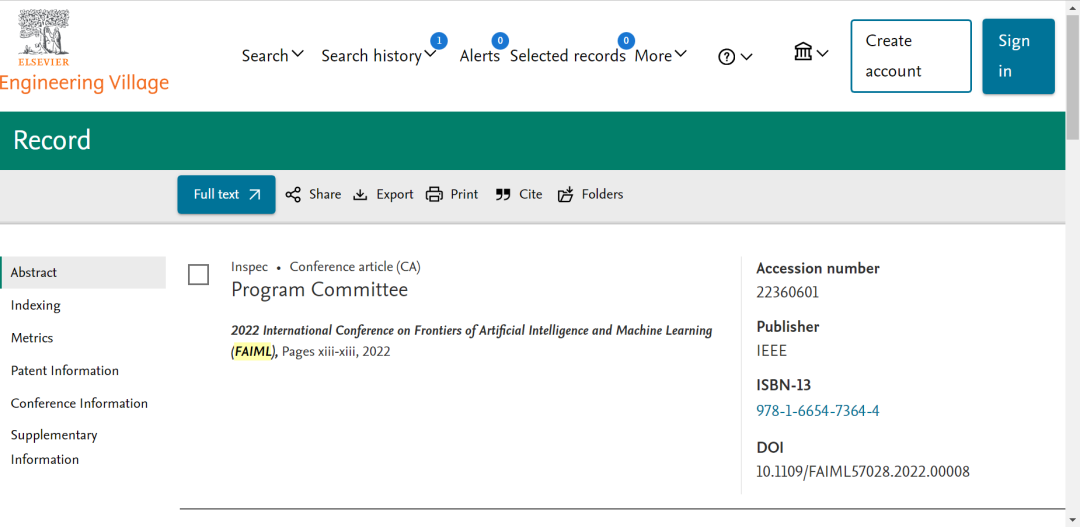Expand the Search history dropdown
1080x527 pixels.
point(379,56)
